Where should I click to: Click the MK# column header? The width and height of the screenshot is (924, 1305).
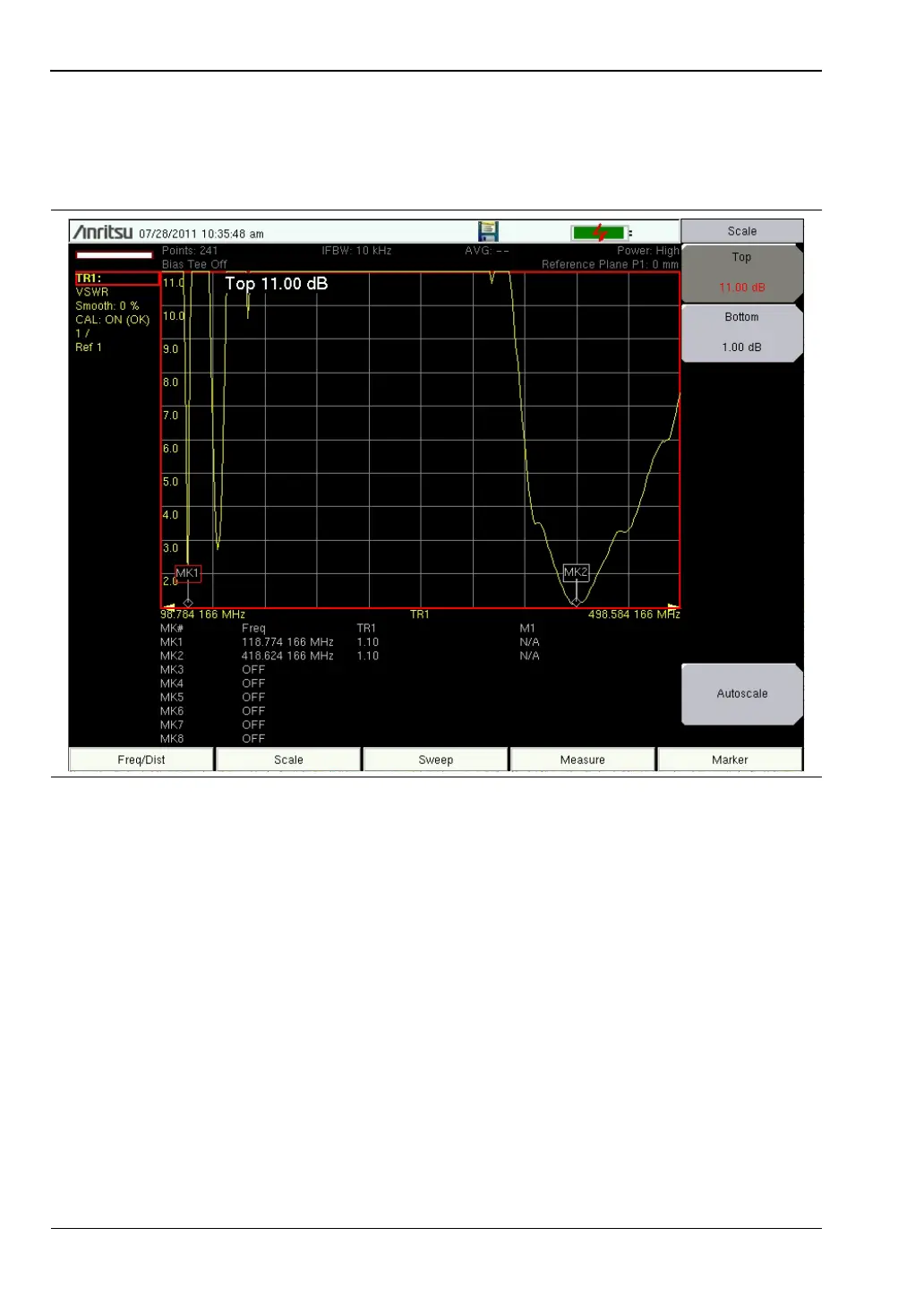coord(172,629)
